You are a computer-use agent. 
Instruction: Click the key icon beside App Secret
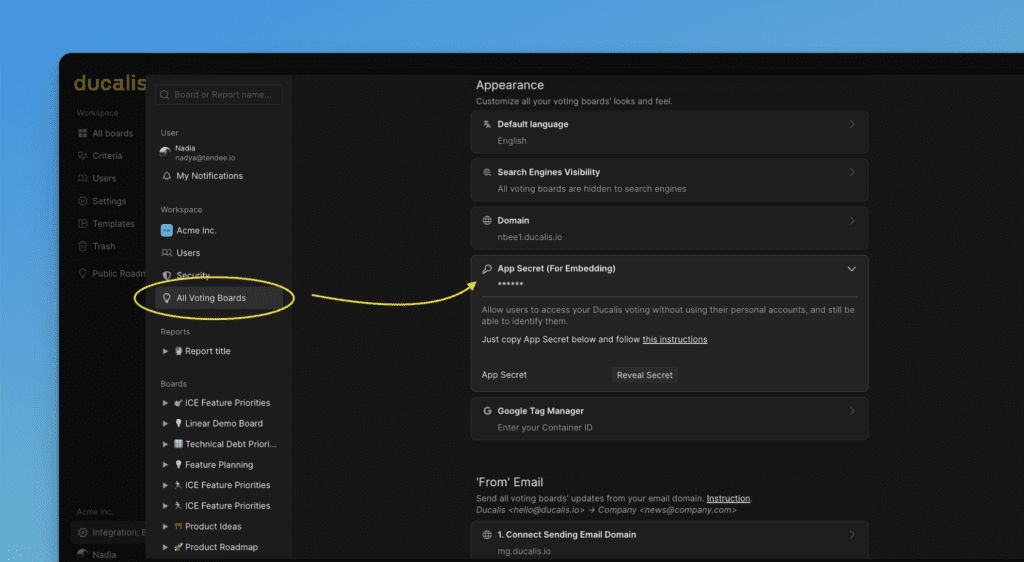(487, 269)
